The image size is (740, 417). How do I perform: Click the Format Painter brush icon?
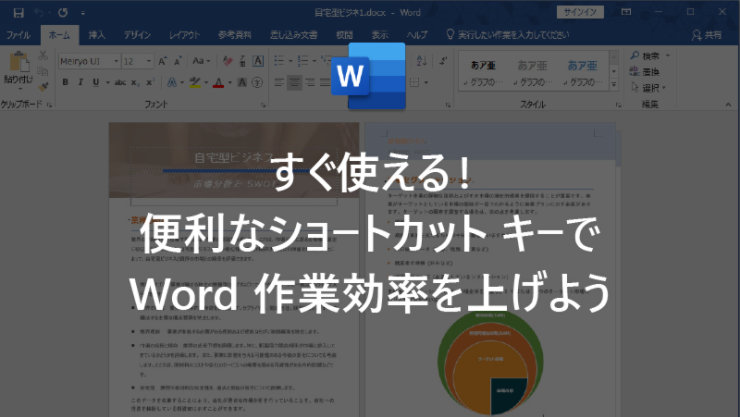pyautogui.click(x=43, y=87)
